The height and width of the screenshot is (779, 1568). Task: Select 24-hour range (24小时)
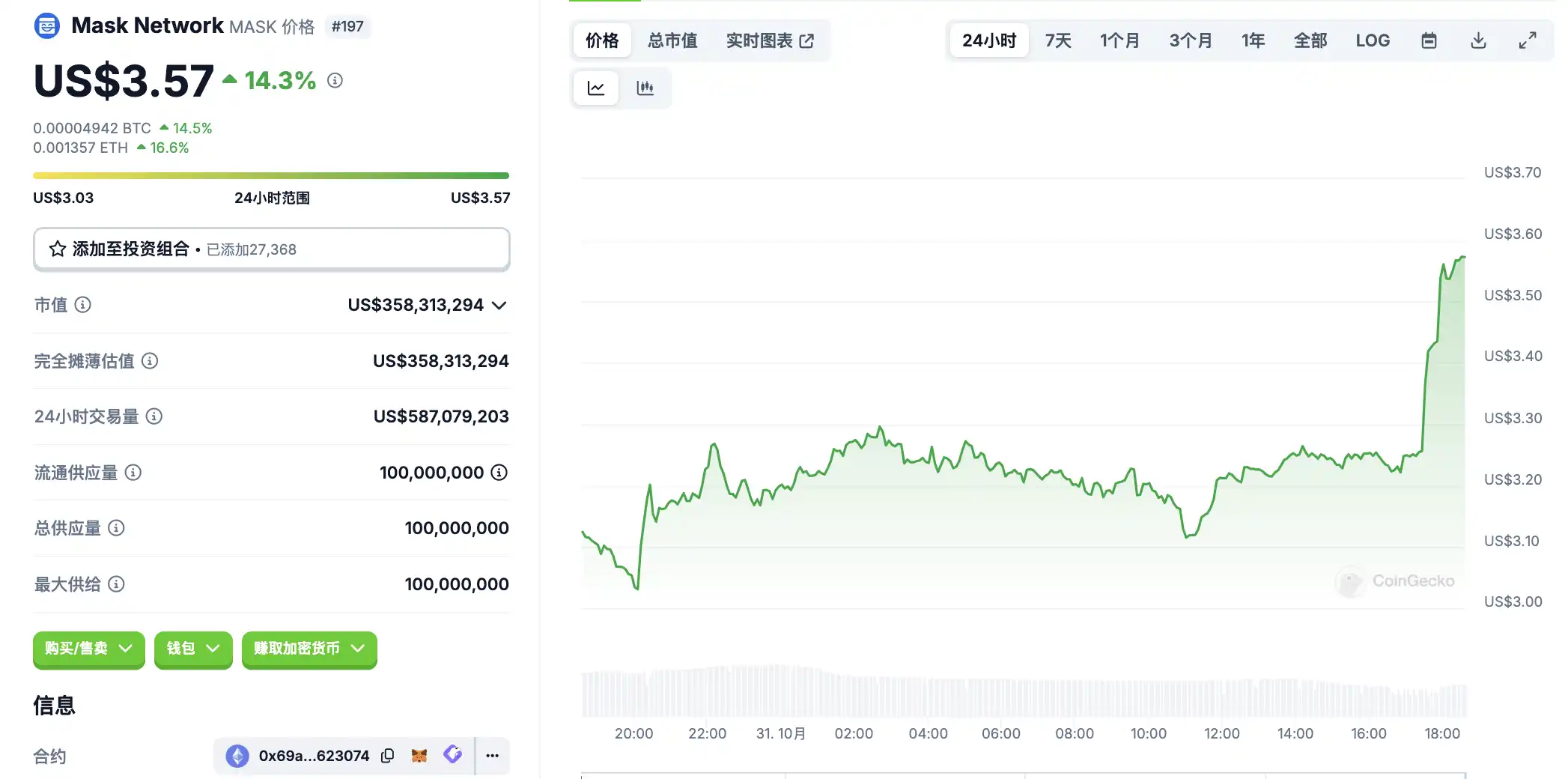[x=989, y=40]
